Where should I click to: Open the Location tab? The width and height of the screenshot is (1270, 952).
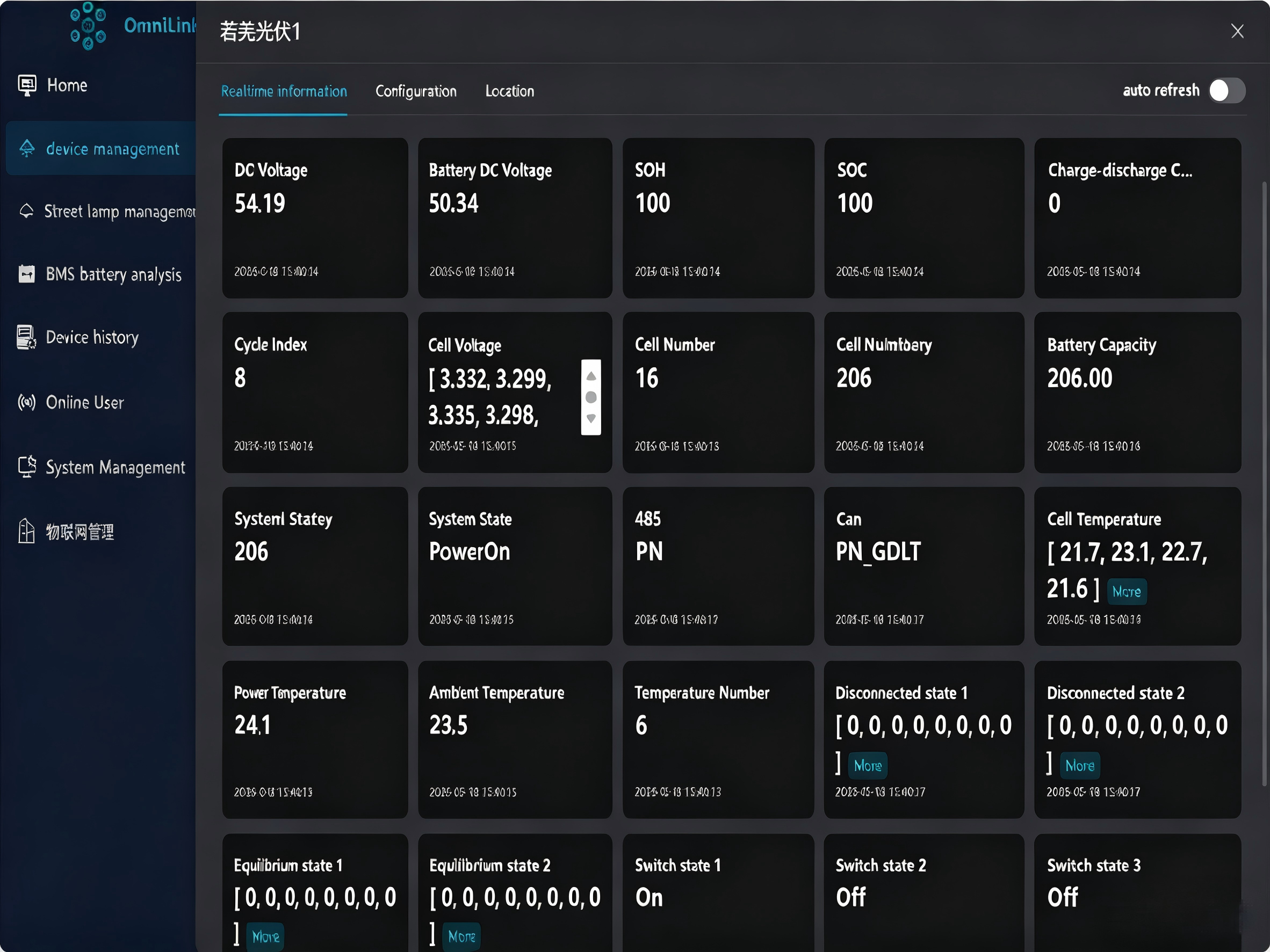[x=510, y=91]
